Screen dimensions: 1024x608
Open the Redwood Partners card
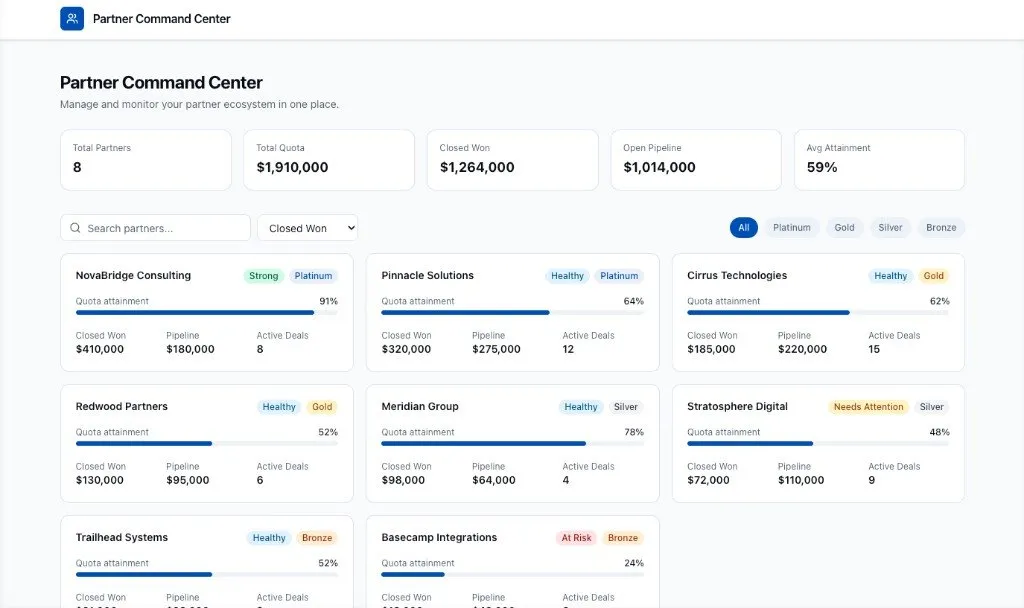coord(206,443)
